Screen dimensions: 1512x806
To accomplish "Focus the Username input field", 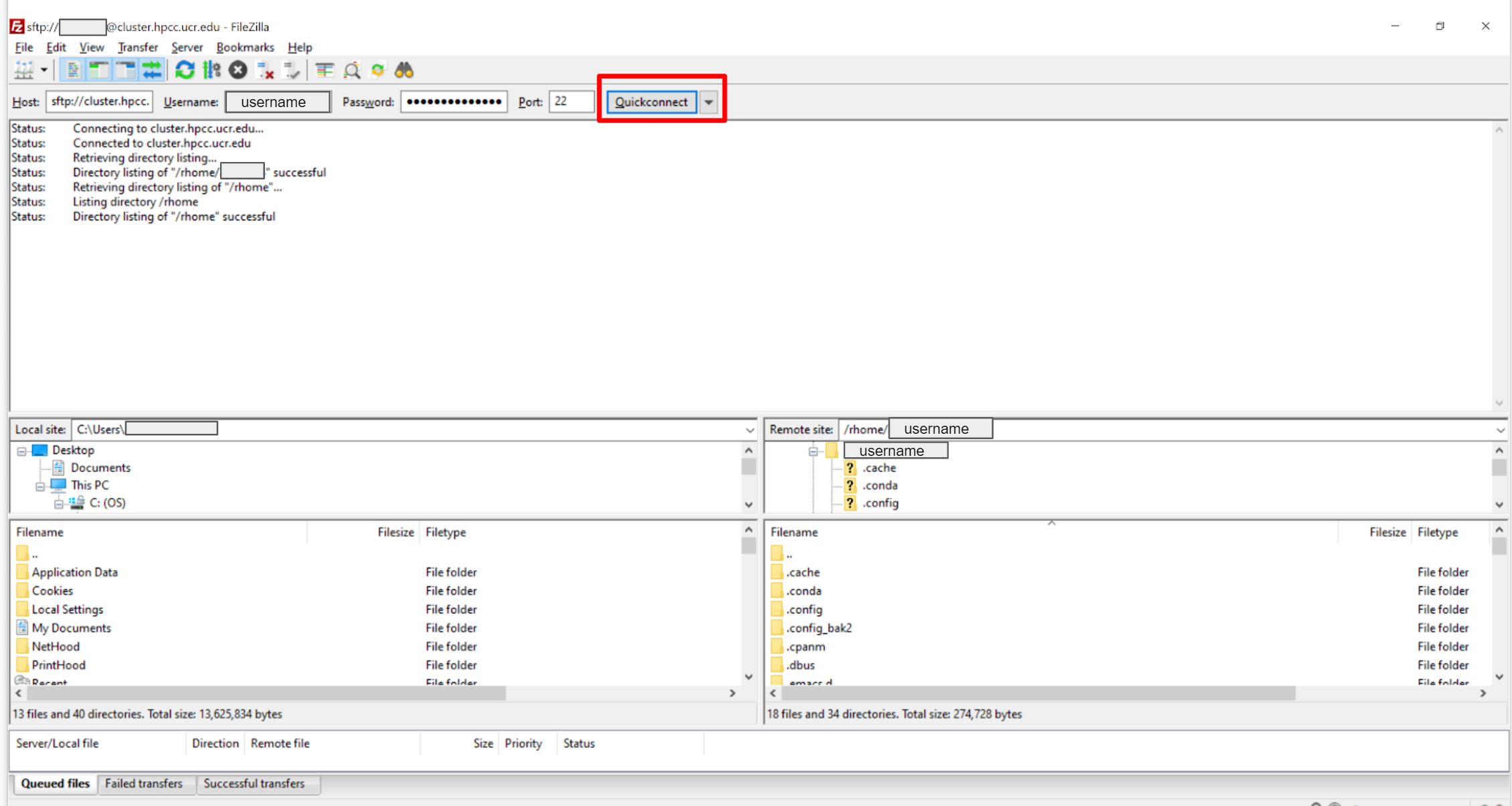I will click(x=278, y=102).
